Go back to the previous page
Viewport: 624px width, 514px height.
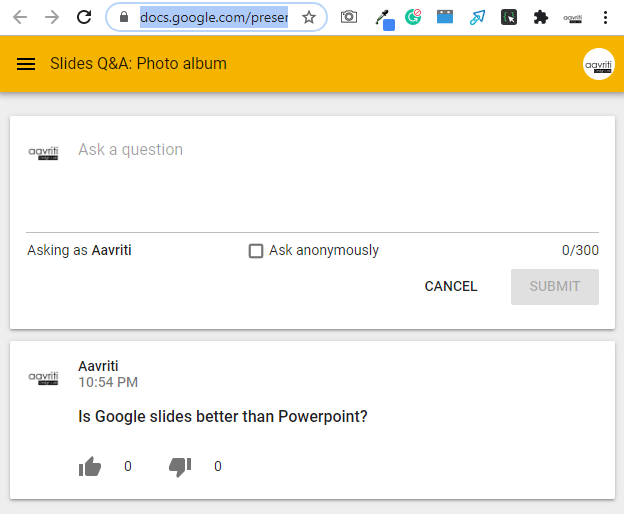tap(20, 17)
